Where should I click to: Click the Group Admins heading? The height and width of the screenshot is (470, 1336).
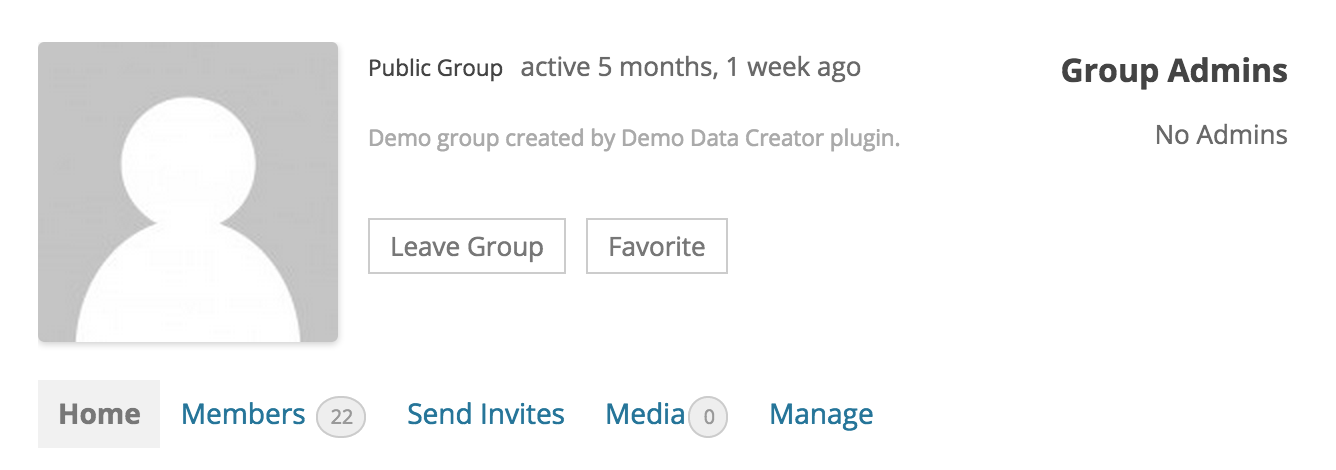(1174, 71)
